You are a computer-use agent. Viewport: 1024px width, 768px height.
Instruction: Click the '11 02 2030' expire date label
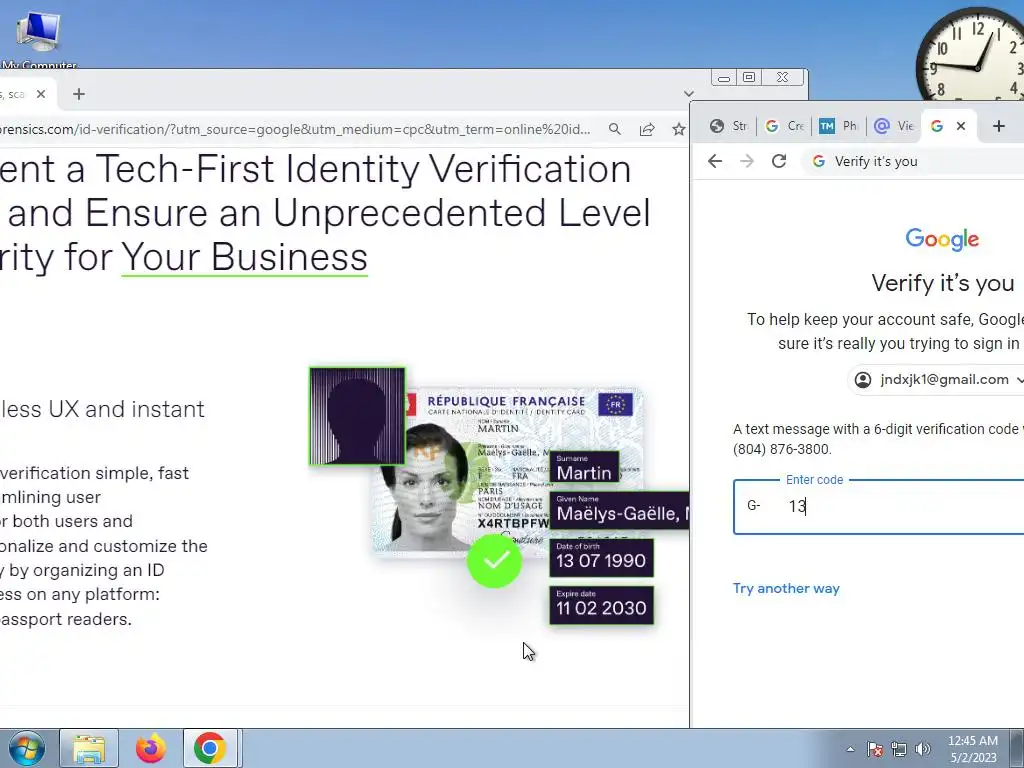coord(601,605)
